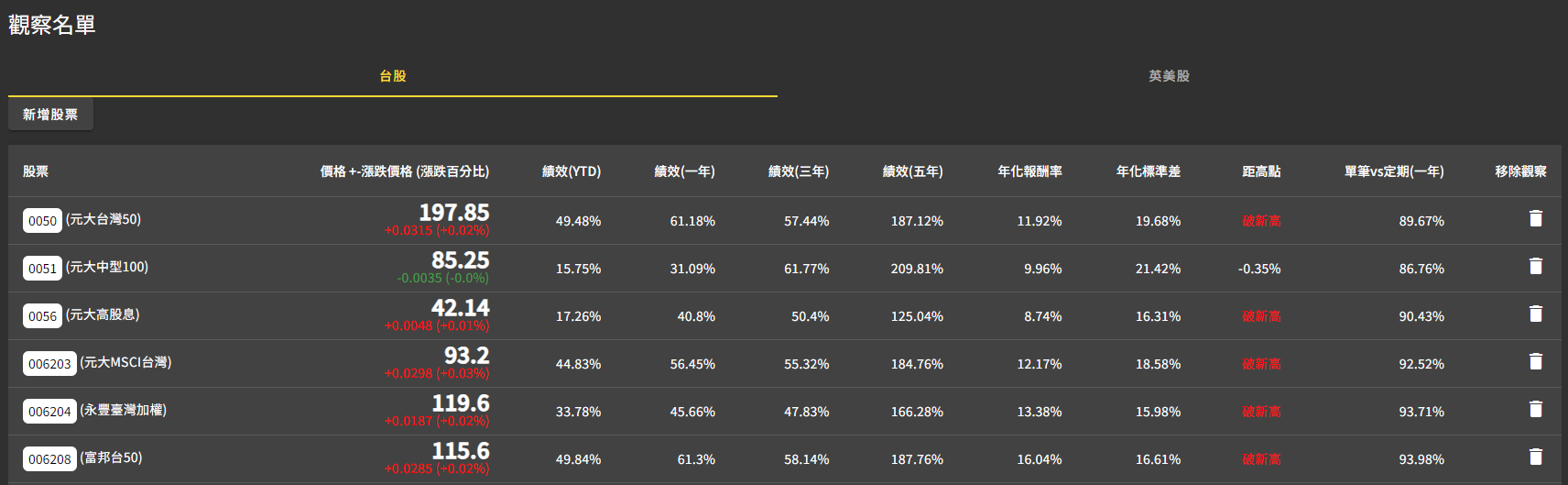The height and width of the screenshot is (485, 1568).
Task: Sort by 績效(五年) column header
Action: [x=912, y=171]
